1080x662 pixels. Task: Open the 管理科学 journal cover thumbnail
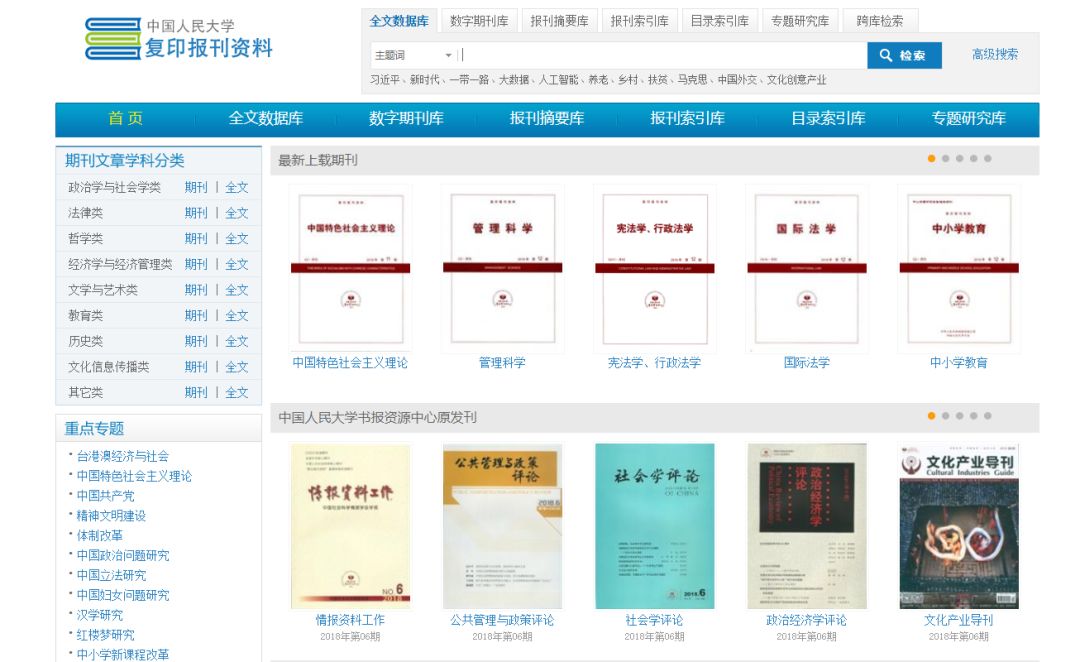pos(503,269)
